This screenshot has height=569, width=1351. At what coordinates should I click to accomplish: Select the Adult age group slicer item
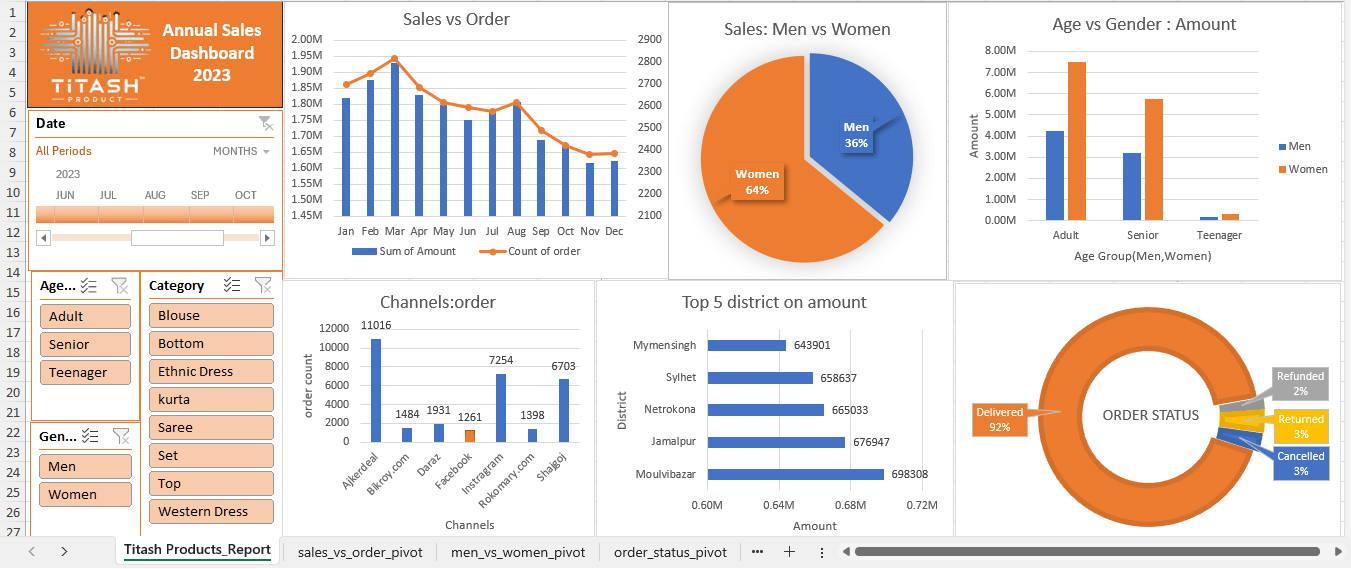coord(85,316)
